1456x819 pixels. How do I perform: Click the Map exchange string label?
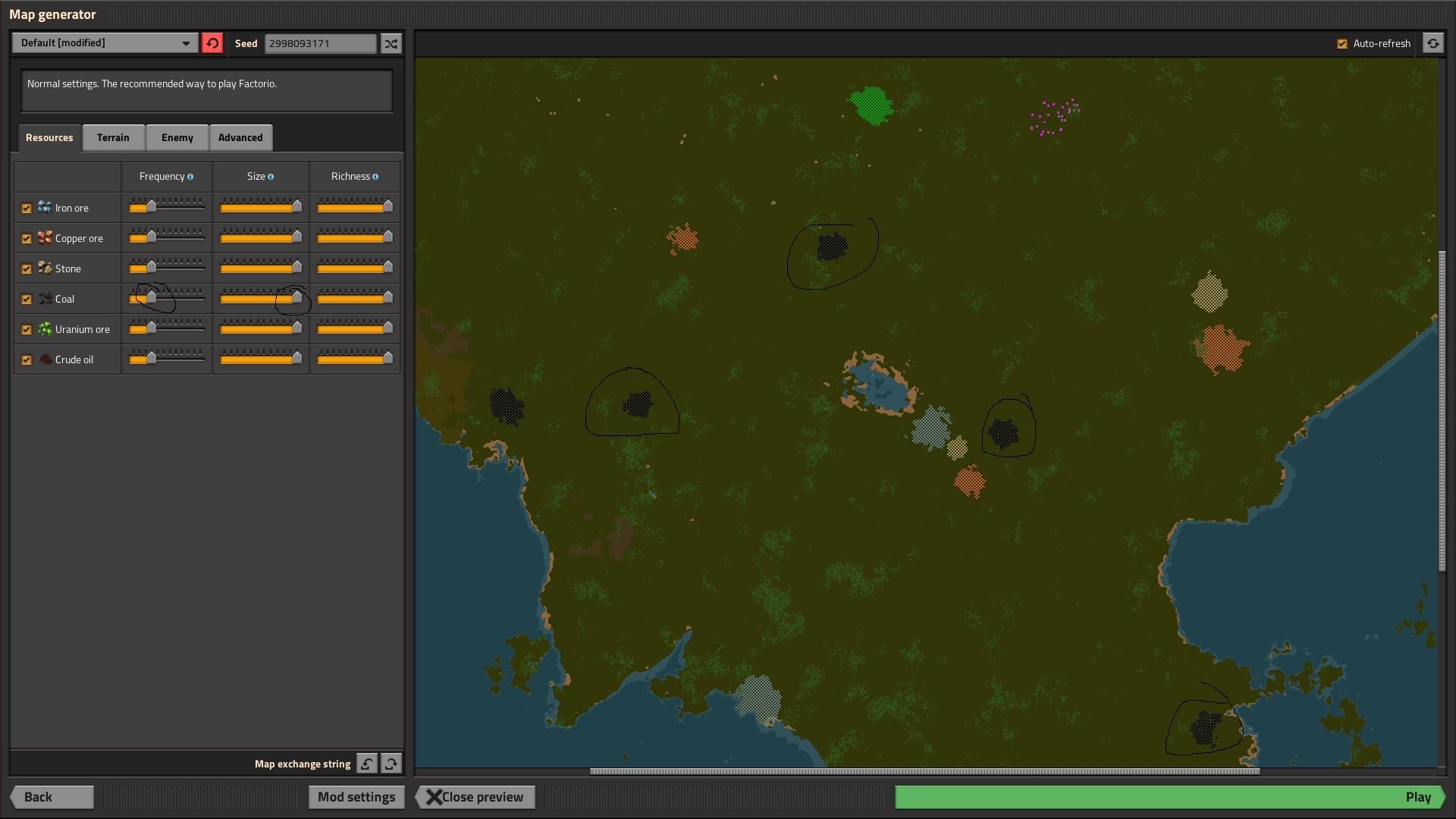click(303, 764)
